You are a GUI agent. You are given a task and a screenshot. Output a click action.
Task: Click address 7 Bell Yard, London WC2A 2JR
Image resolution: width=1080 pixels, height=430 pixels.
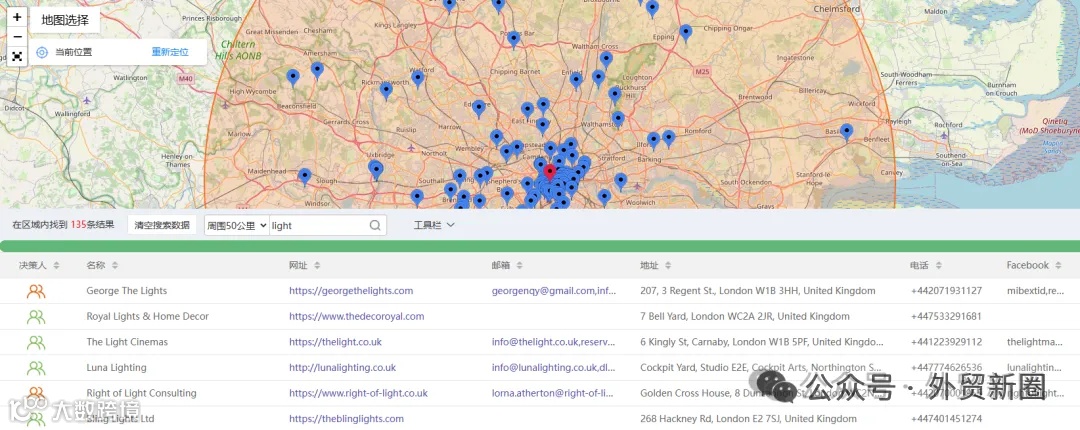point(745,316)
